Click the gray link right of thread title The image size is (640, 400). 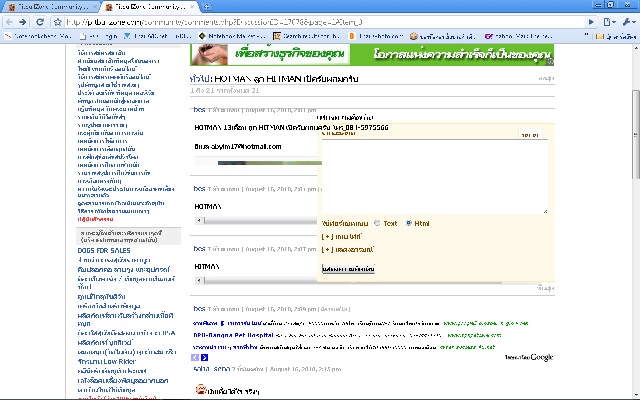546,78
